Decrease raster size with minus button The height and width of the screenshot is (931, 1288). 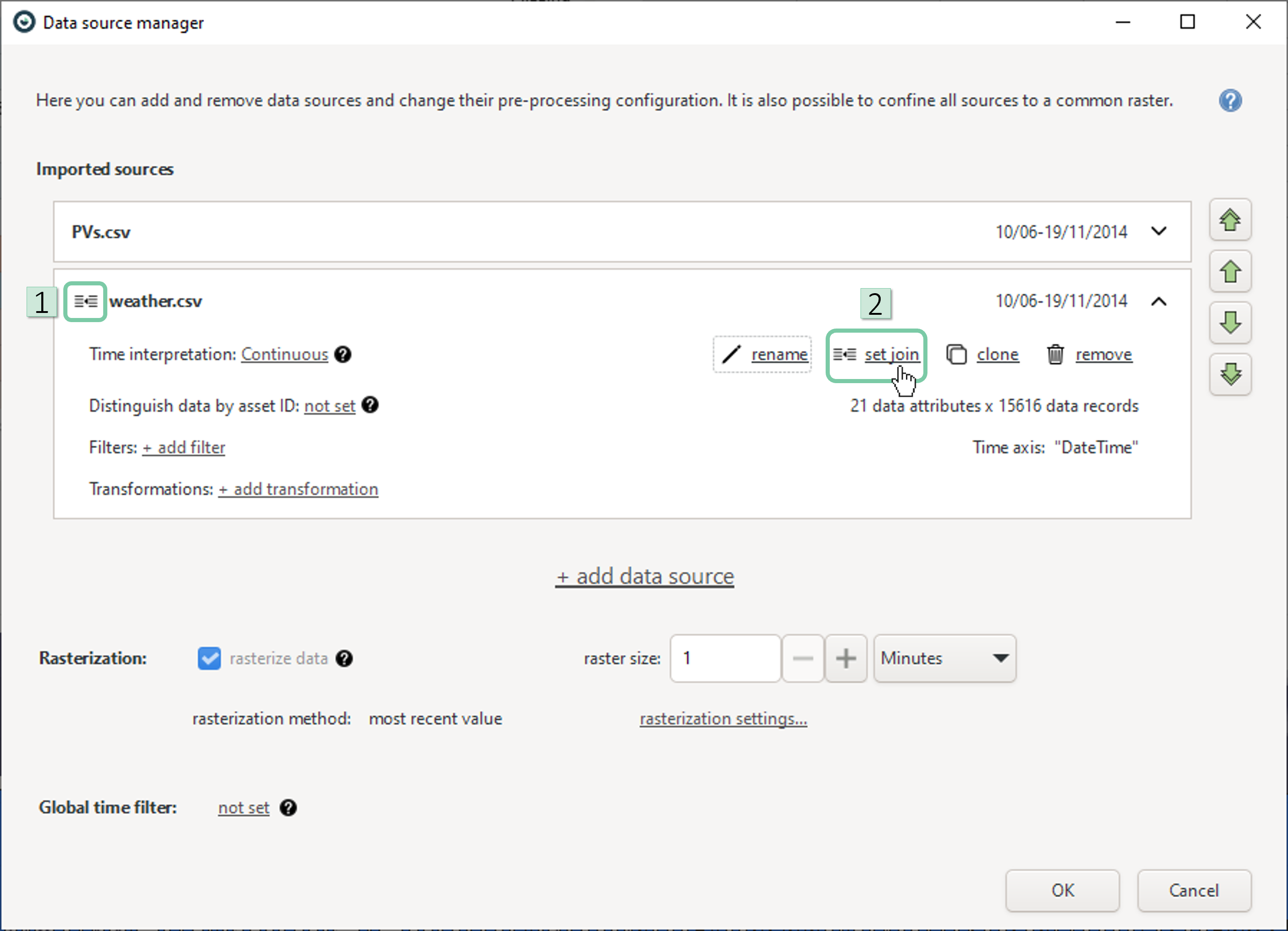tap(802, 658)
